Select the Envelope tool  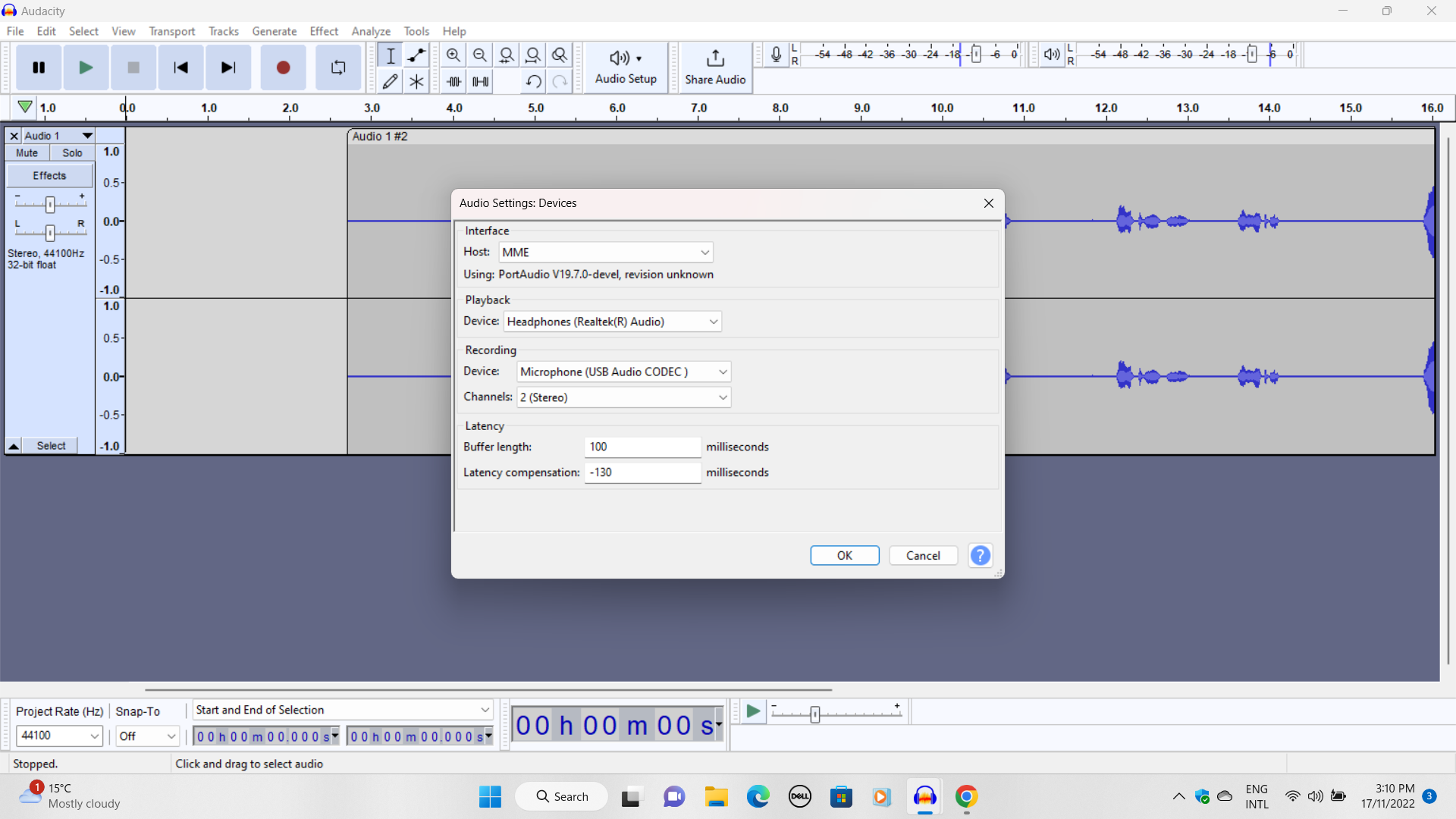pos(416,54)
